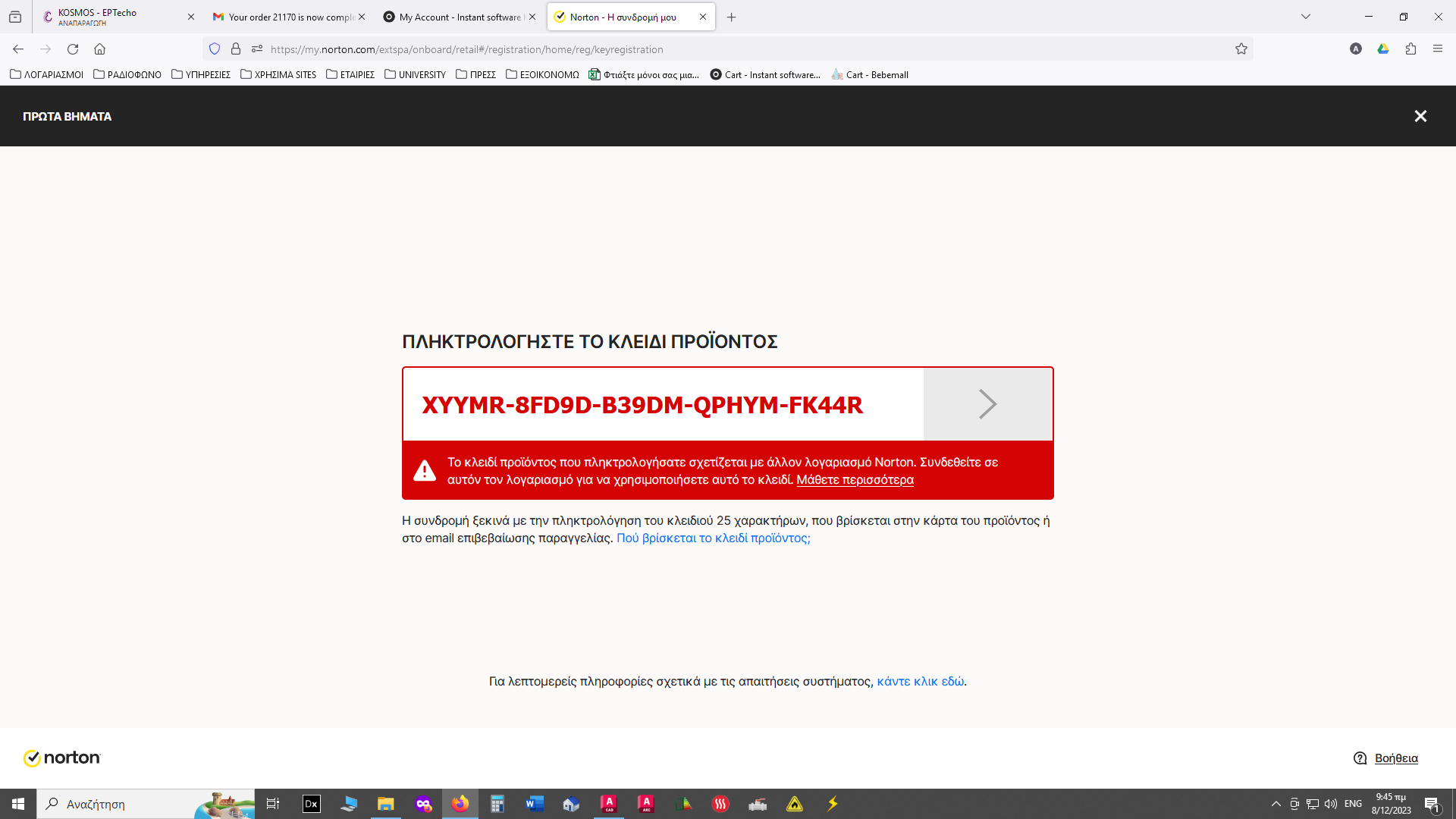Click the tracking protection shield icon

coord(215,49)
